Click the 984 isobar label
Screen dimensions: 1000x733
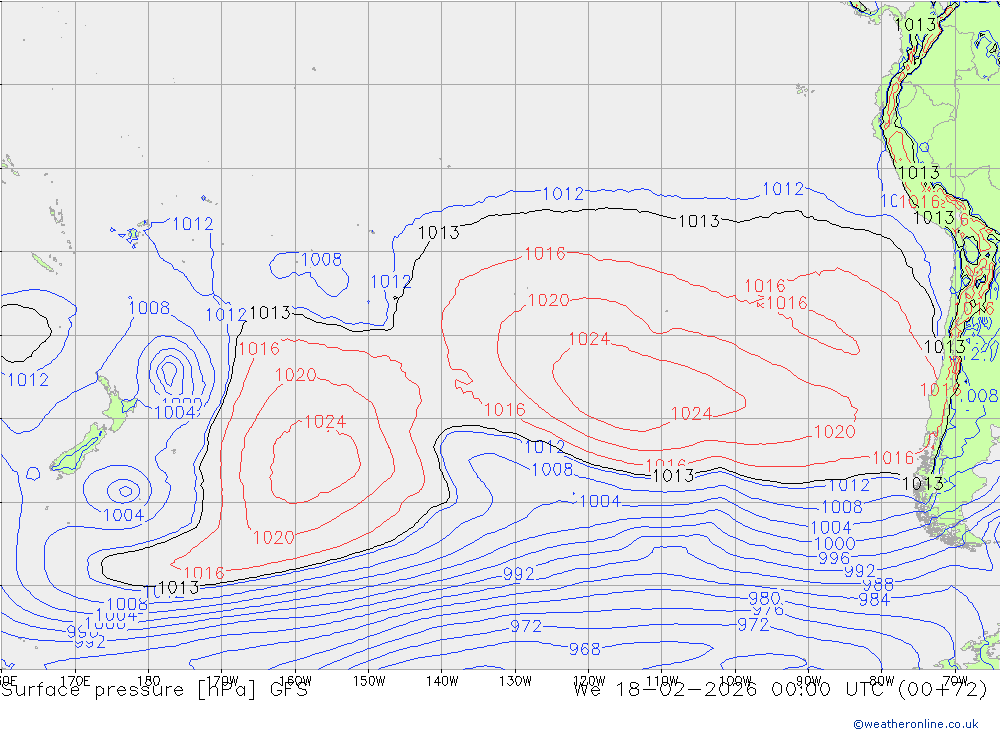click(873, 600)
